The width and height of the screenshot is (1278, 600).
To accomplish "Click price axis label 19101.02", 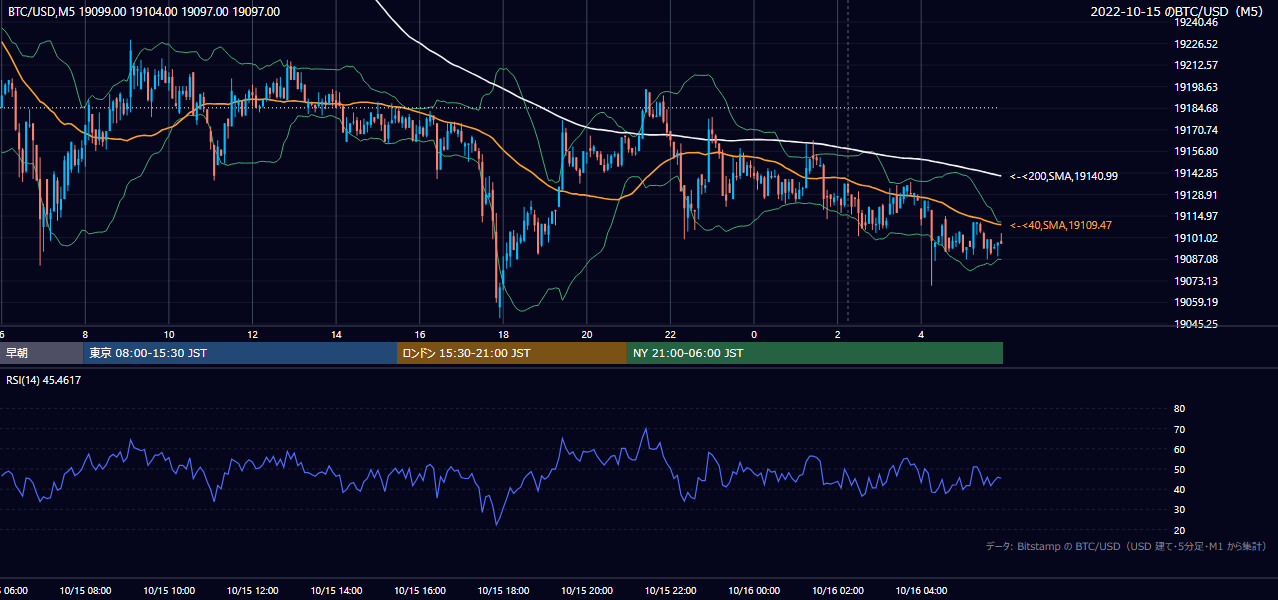I will [1196, 238].
